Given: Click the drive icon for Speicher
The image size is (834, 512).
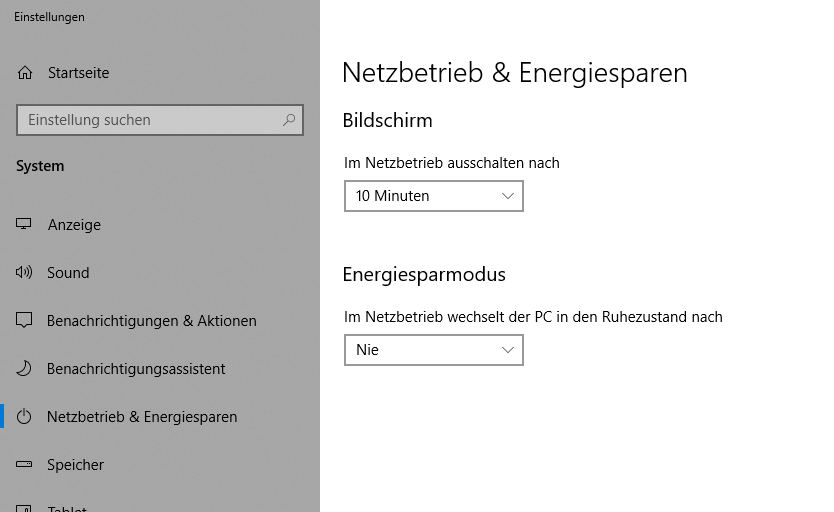Looking at the screenshot, I should point(24,464).
